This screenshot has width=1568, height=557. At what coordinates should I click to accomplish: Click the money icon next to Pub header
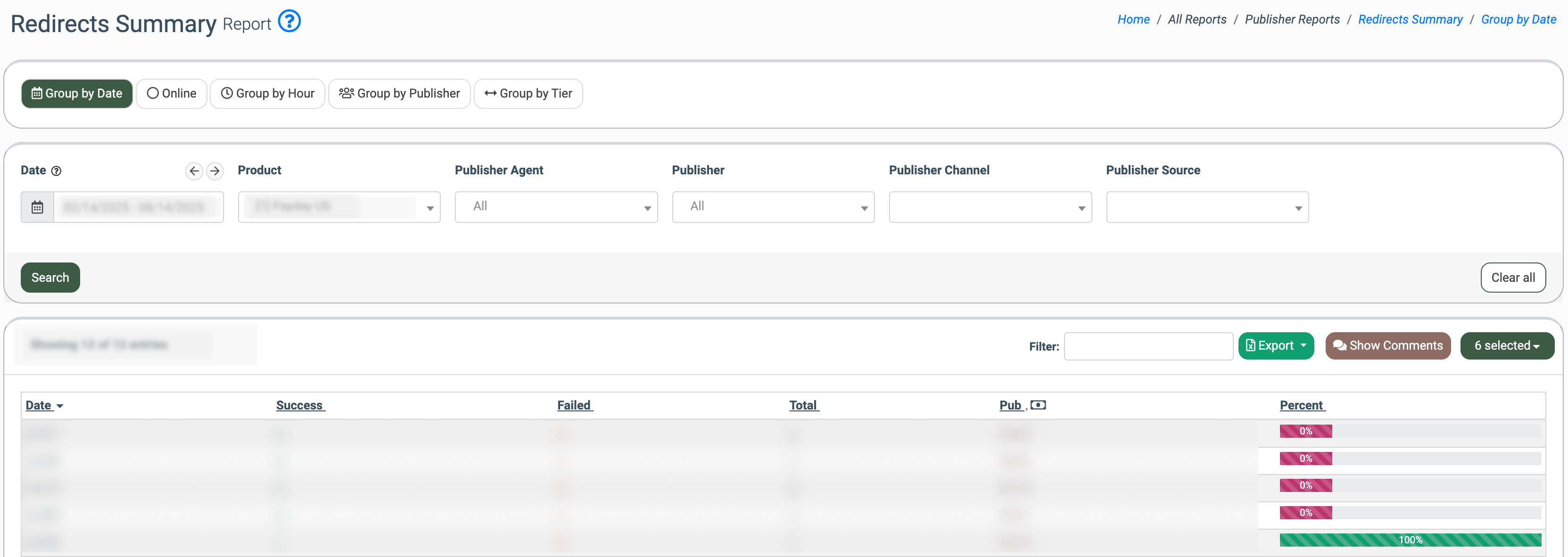(1038, 405)
